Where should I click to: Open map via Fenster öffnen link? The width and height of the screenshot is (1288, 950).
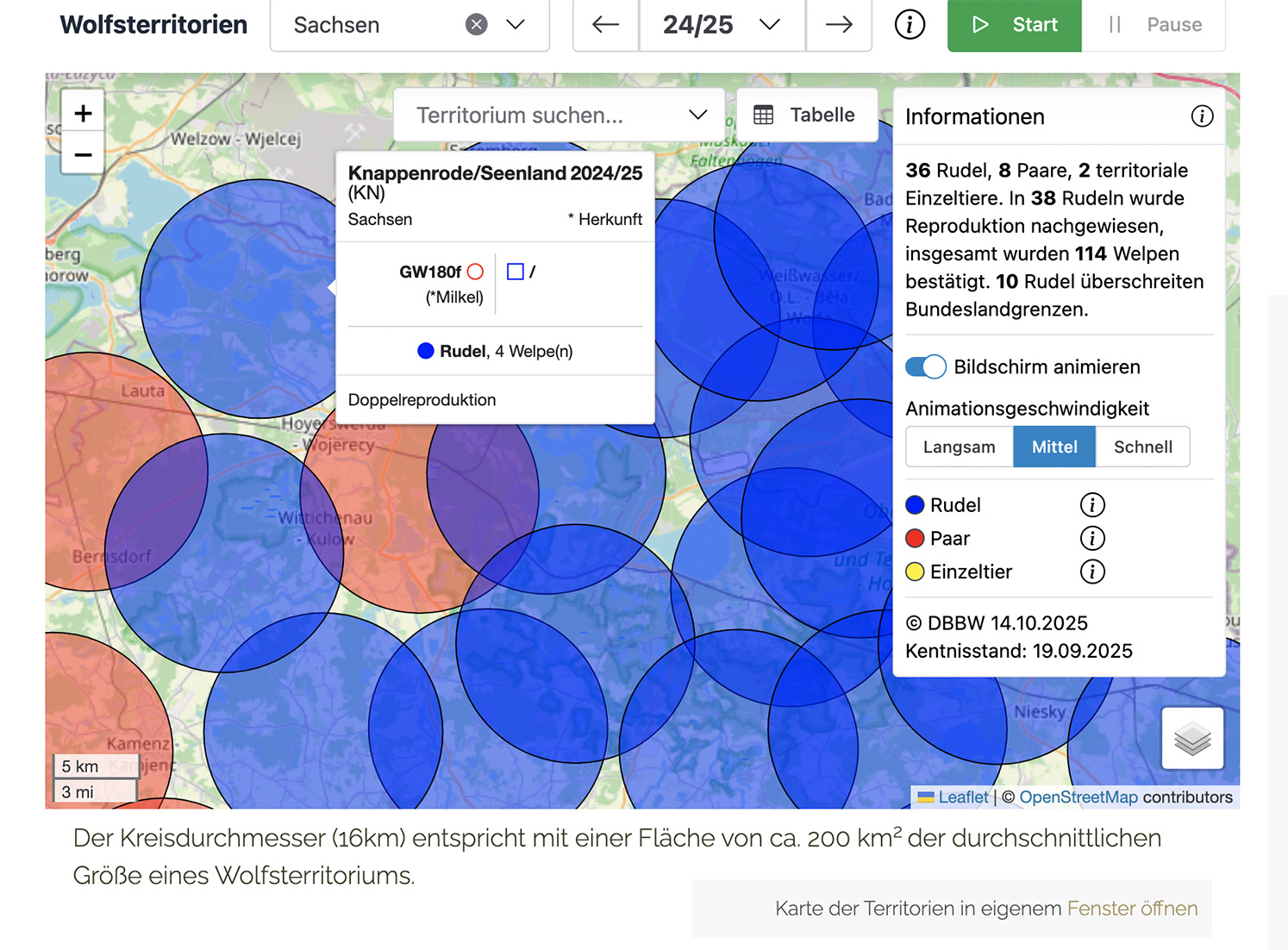[1132, 909]
